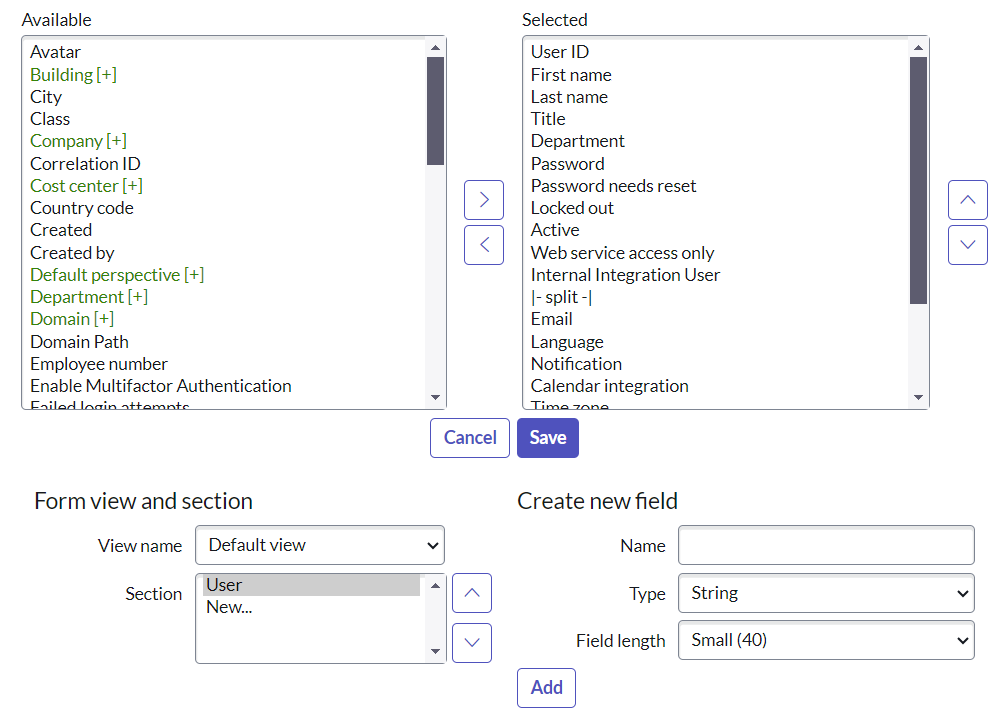Open the View name dropdown
Screen dimensions: 1005x718
pyautogui.click(x=320, y=545)
